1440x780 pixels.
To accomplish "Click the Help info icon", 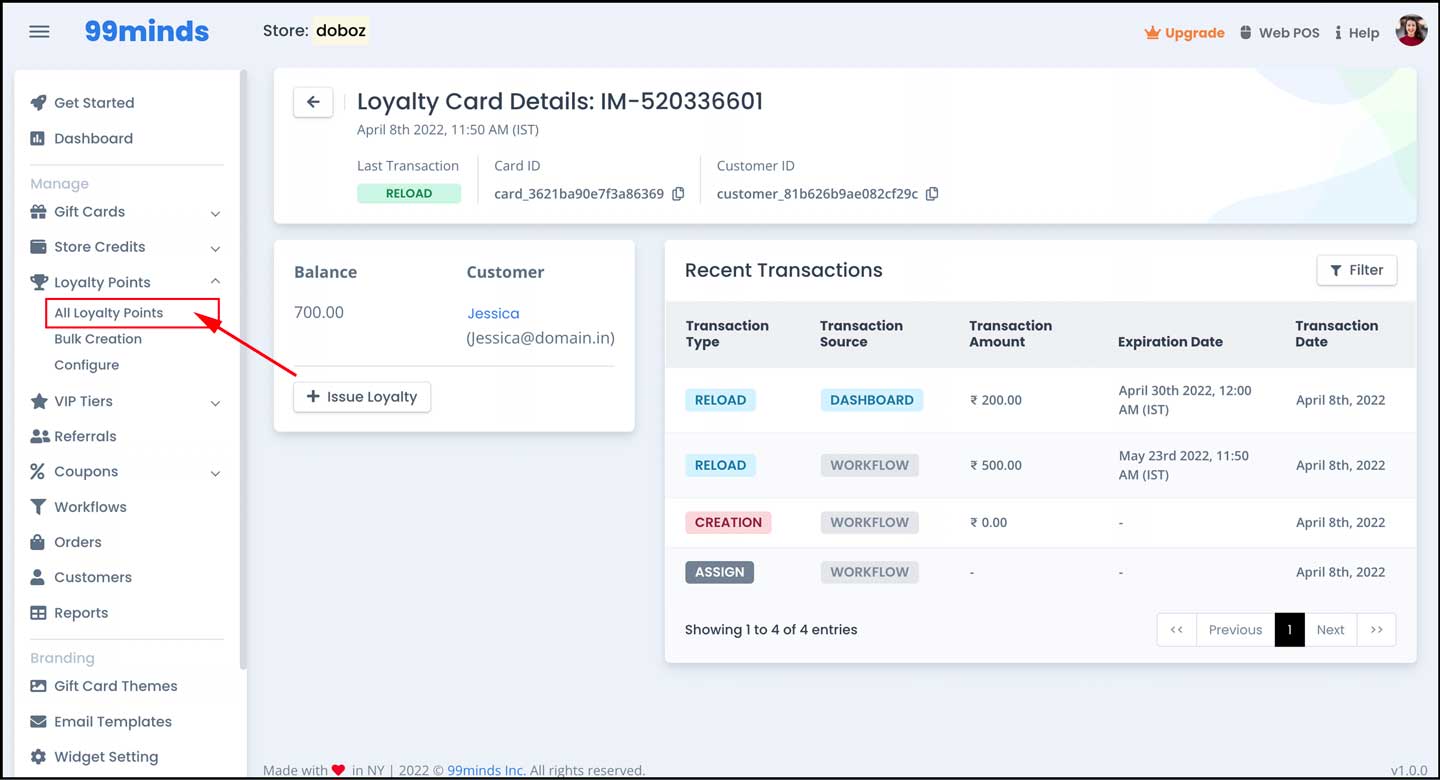I will click(1338, 32).
